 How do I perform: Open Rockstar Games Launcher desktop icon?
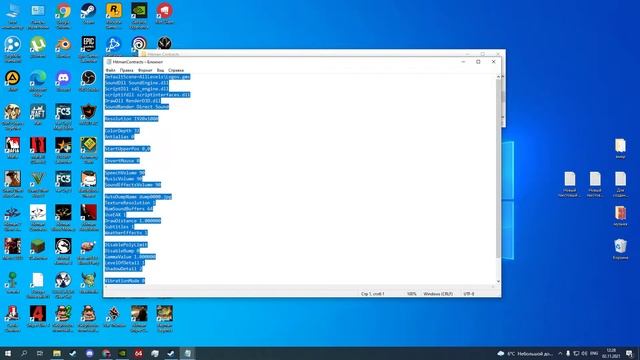[113, 16]
